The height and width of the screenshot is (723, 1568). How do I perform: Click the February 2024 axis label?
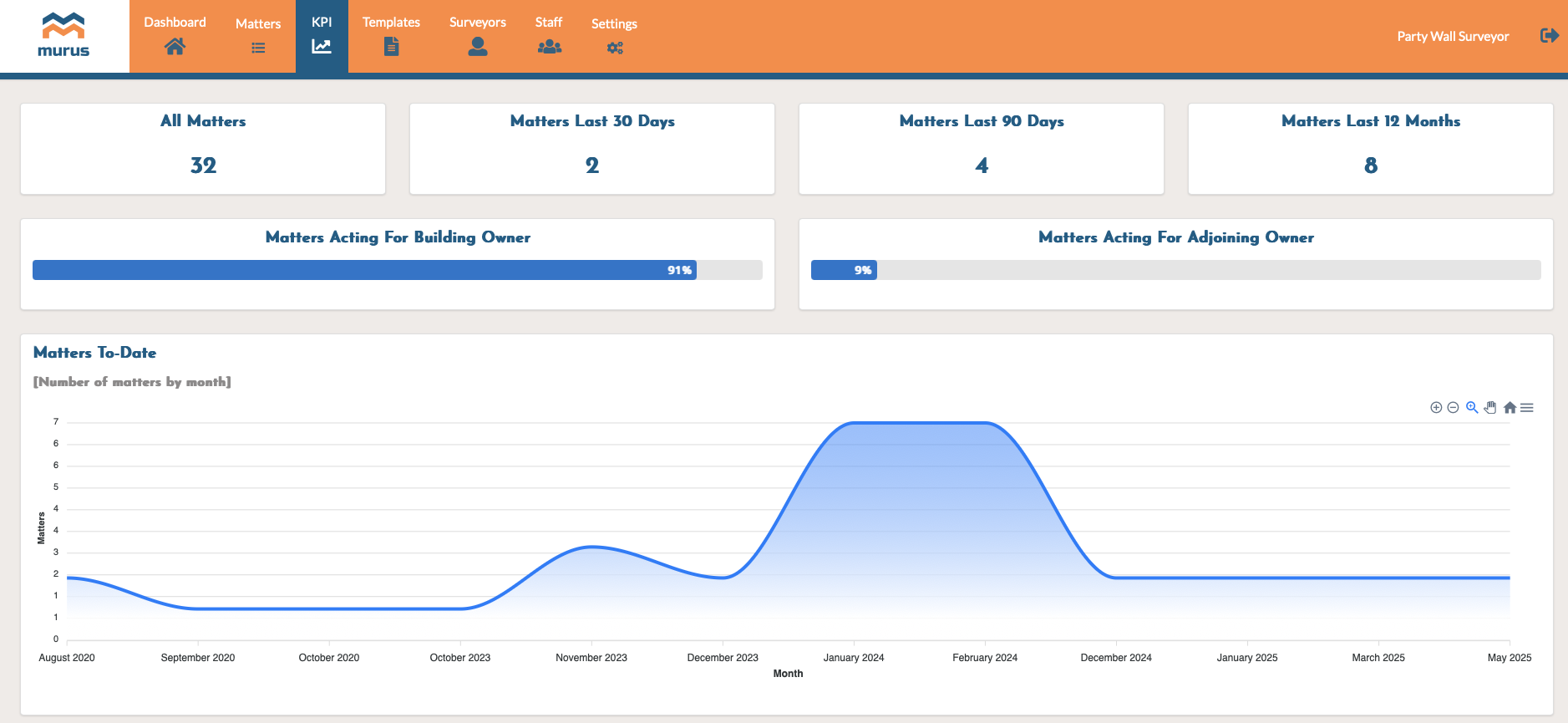click(x=985, y=658)
